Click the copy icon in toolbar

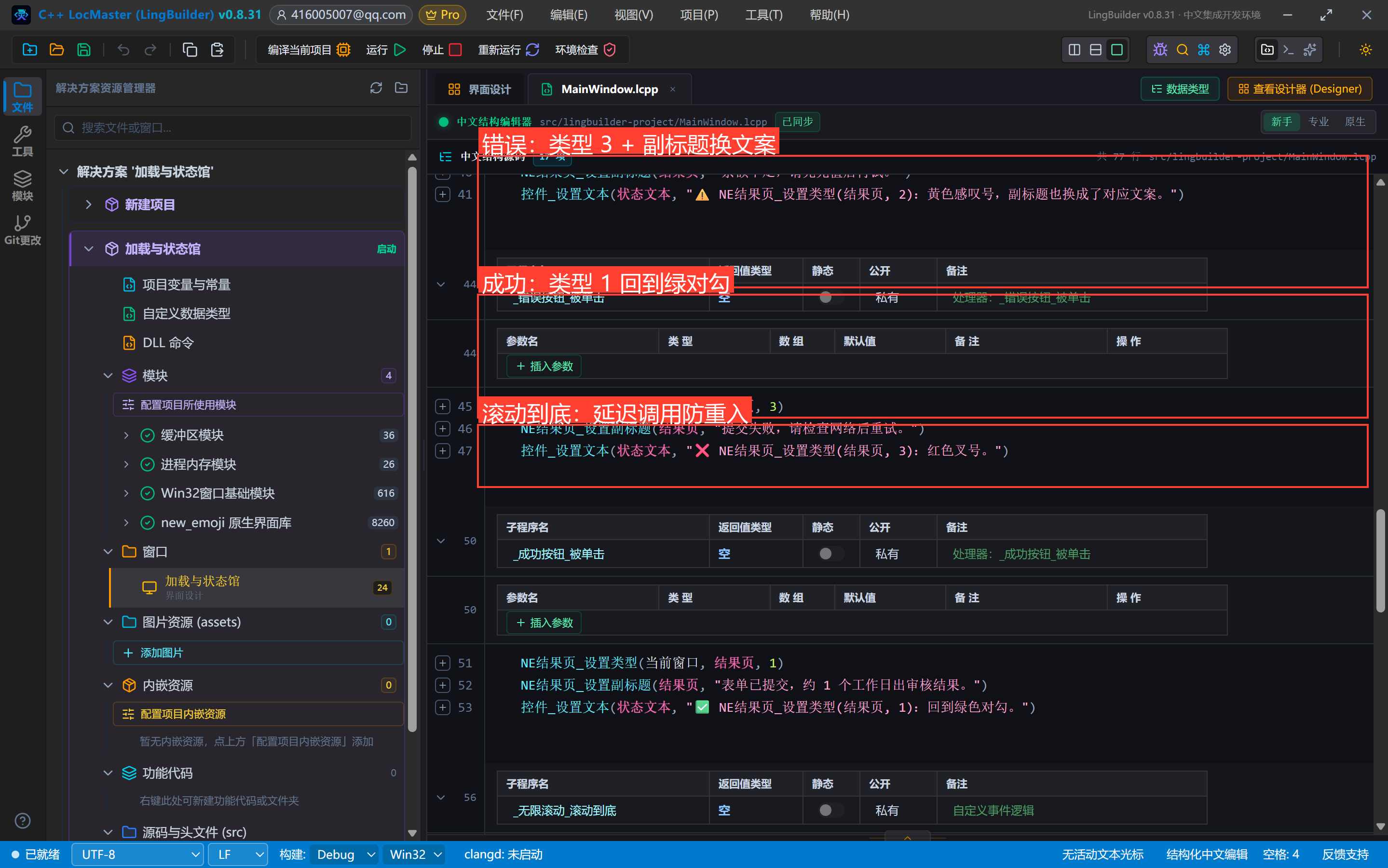pyautogui.click(x=190, y=50)
